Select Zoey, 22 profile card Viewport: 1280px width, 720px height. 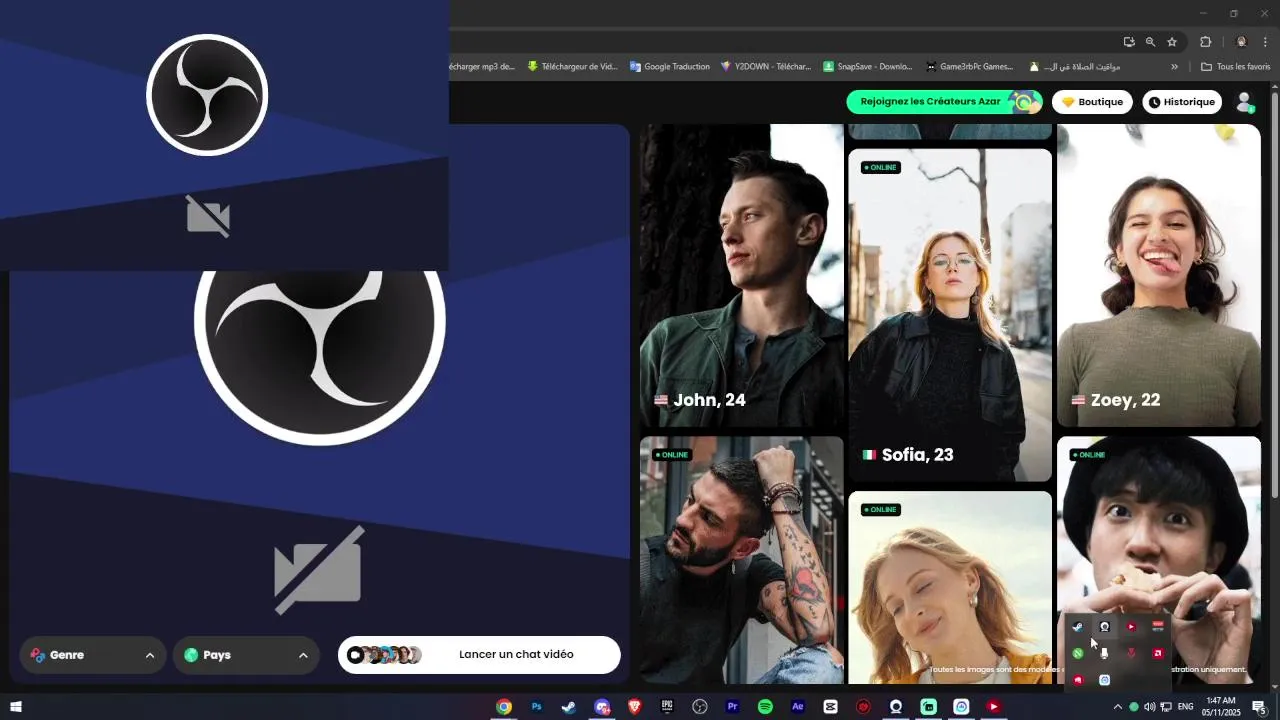coord(1159,276)
